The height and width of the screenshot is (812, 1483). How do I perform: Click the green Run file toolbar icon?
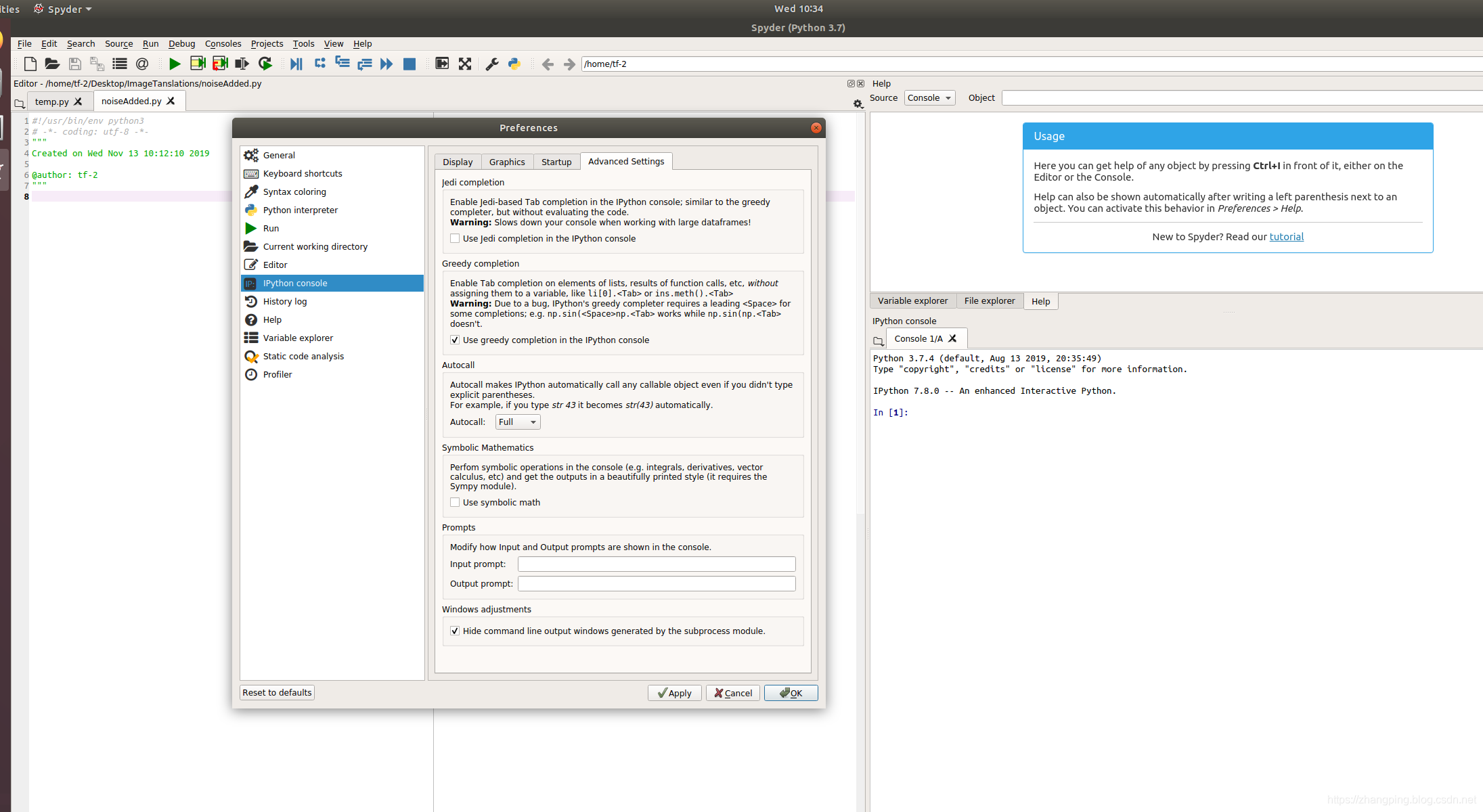(x=175, y=64)
